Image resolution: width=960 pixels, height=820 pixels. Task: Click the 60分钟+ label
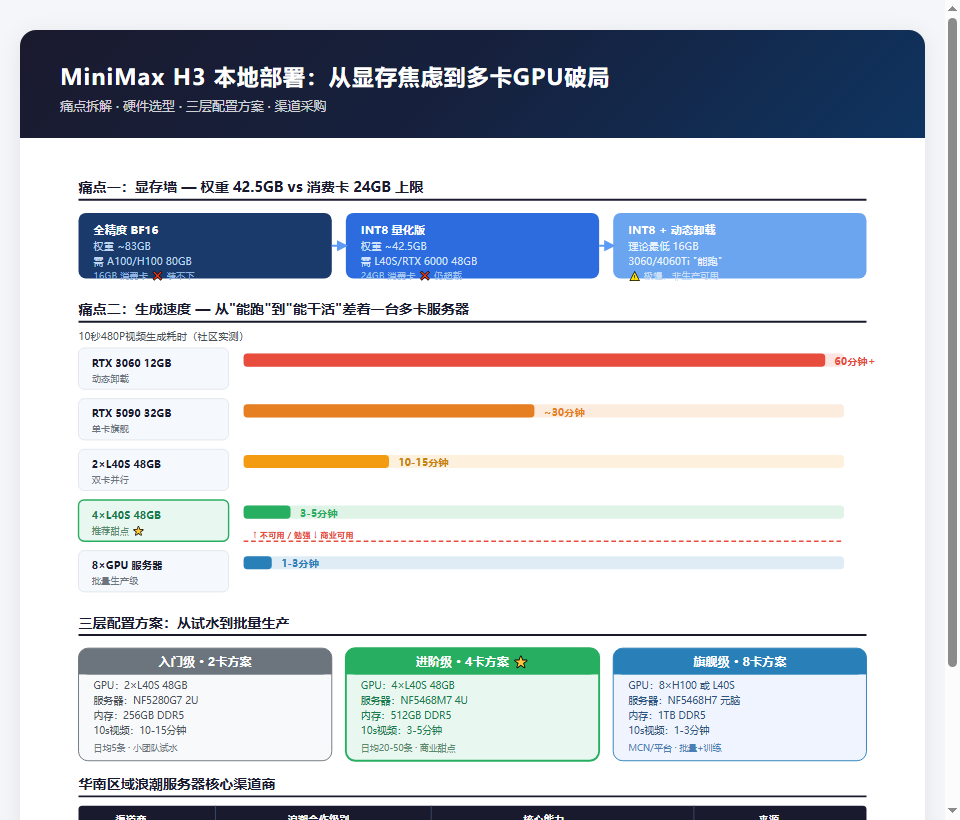tap(854, 361)
